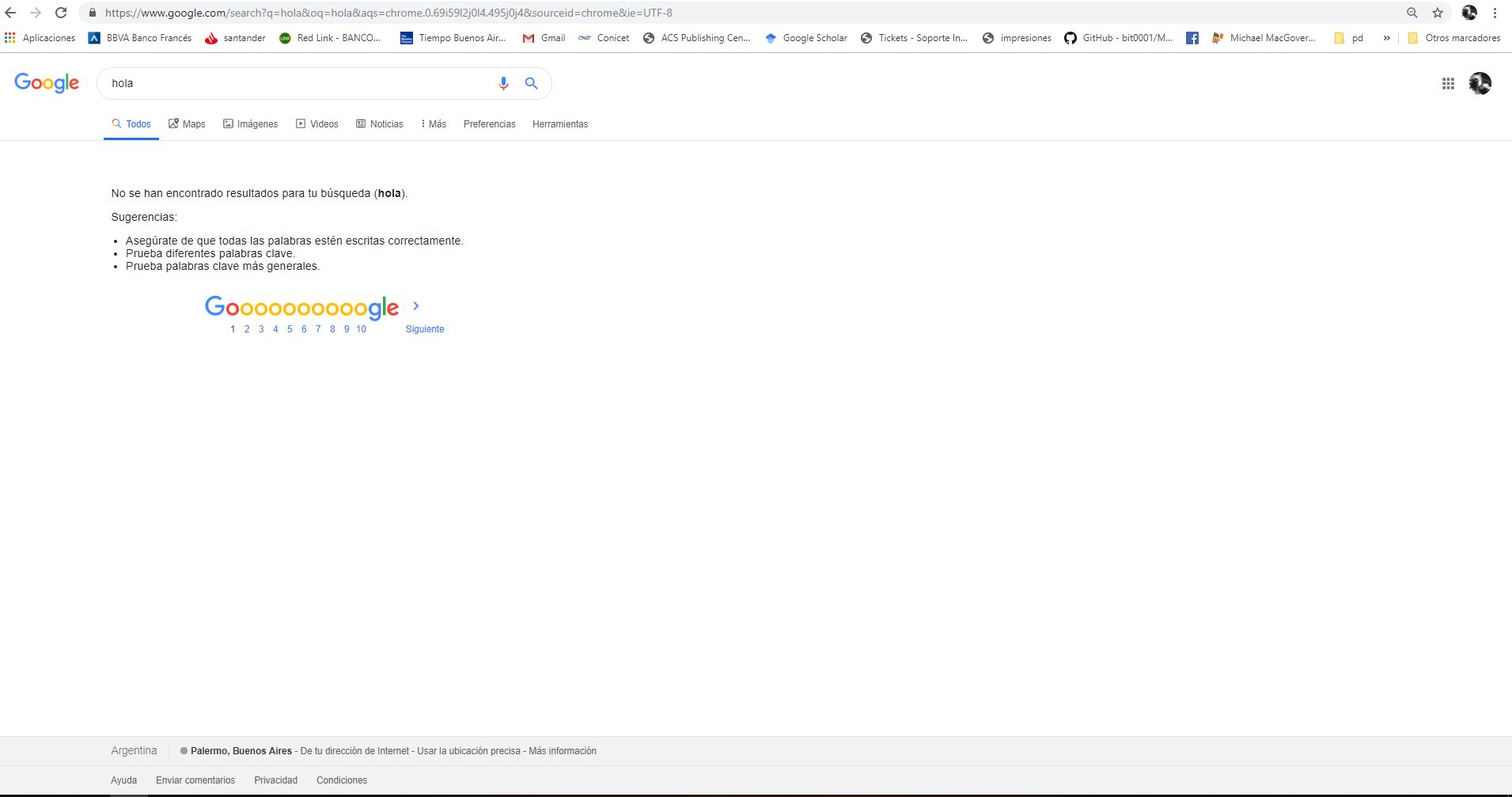Open the ACS Publishing Center bookmark

[x=696, y=38]
